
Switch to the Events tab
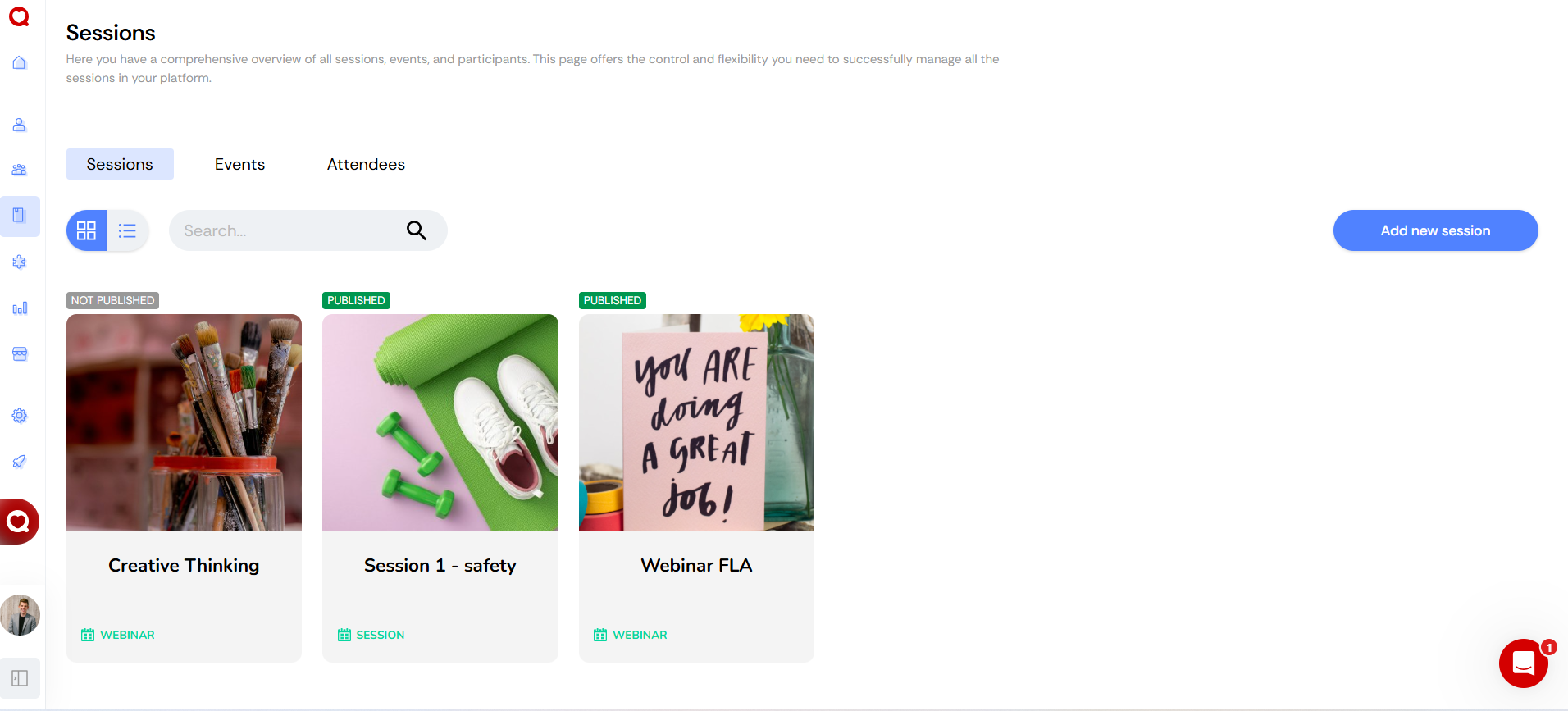[239, 164]
